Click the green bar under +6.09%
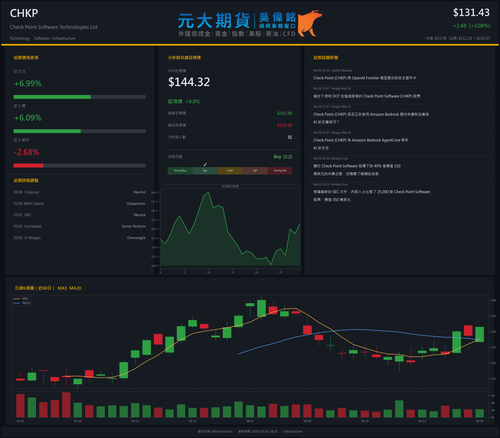Viewport: 500px width, 438px height. (47, 131)
